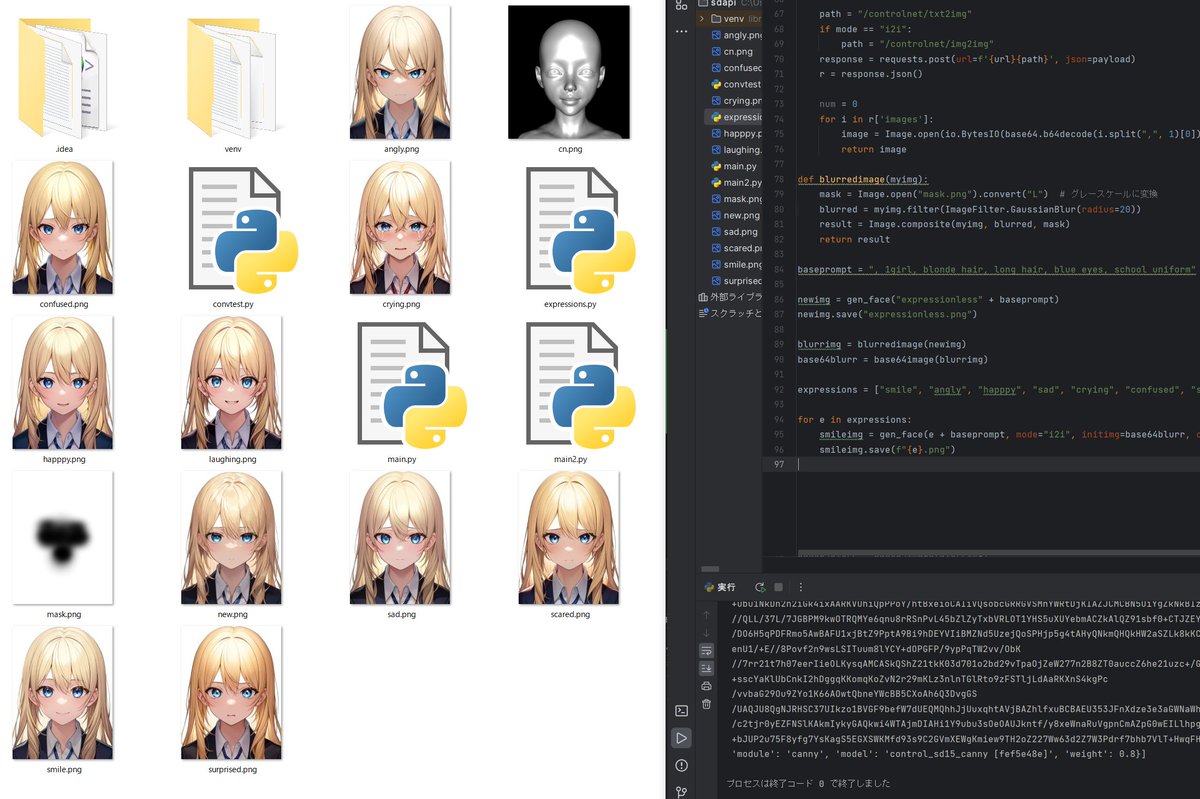1200x799 pixels.
Task: Click the down-arrow stack trace icon in console
Action: point(706,632)
